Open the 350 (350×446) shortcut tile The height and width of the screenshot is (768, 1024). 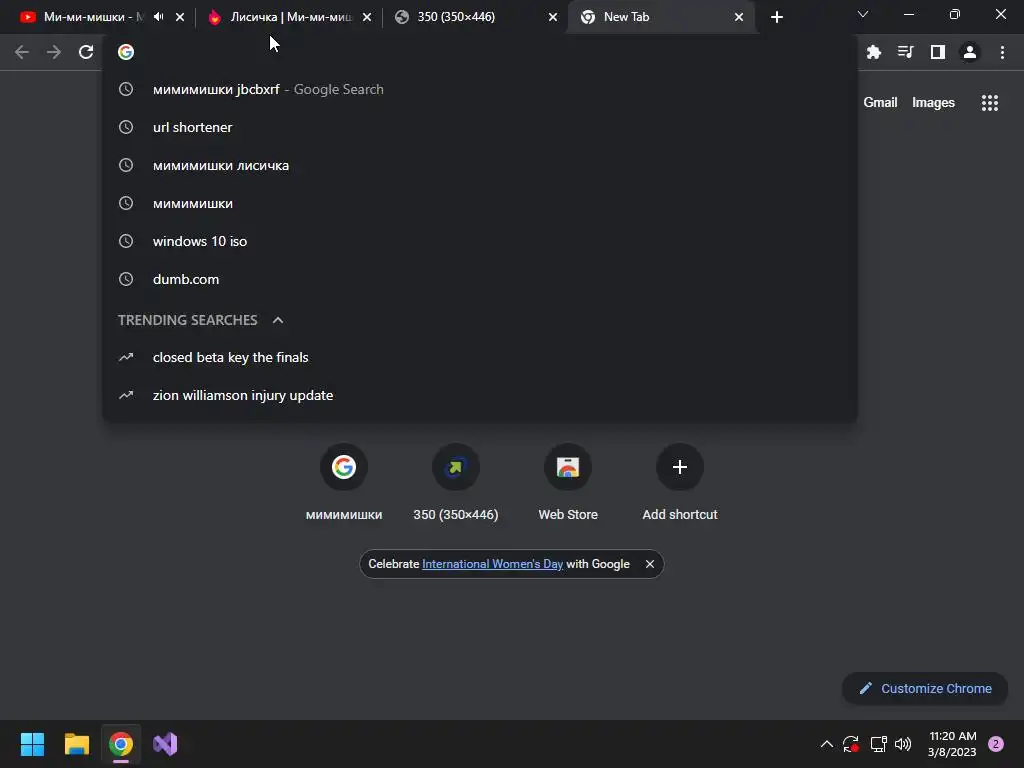456,483
